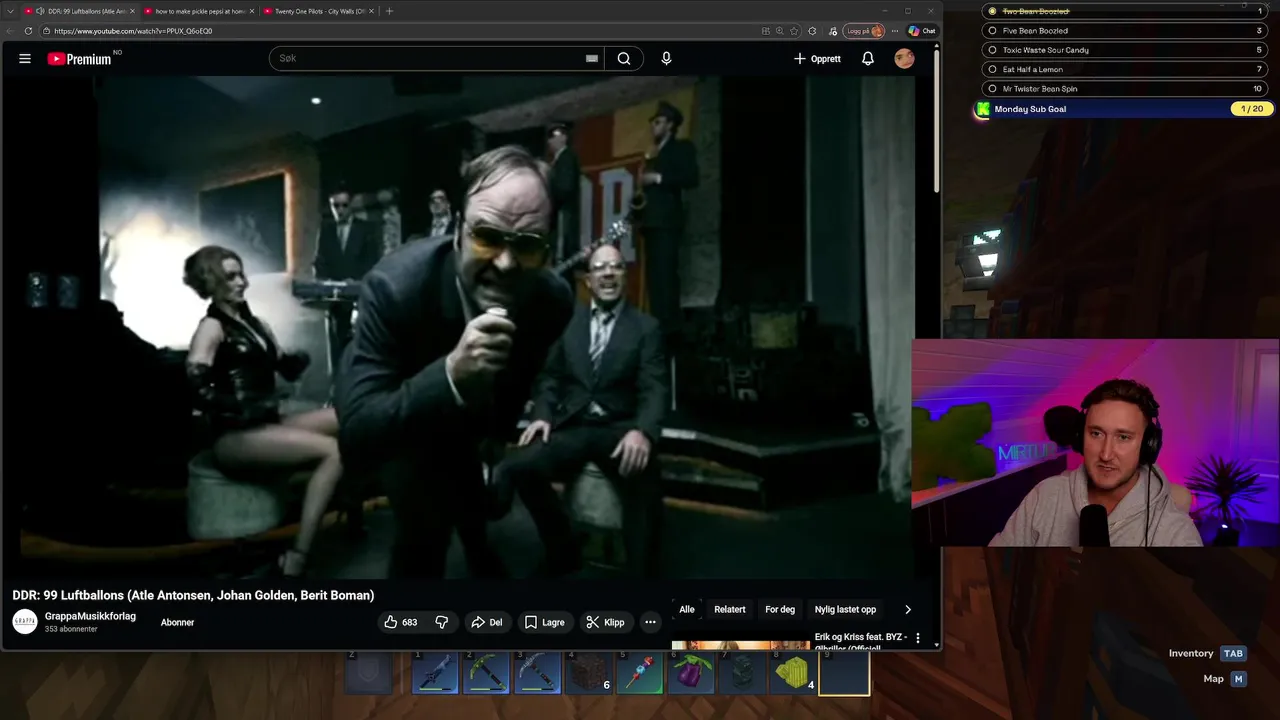The width and height of the screenshot is (1280, 720).
Task: Check off Toxic Waste Sour Candy goal
Action: pos(992,50)
